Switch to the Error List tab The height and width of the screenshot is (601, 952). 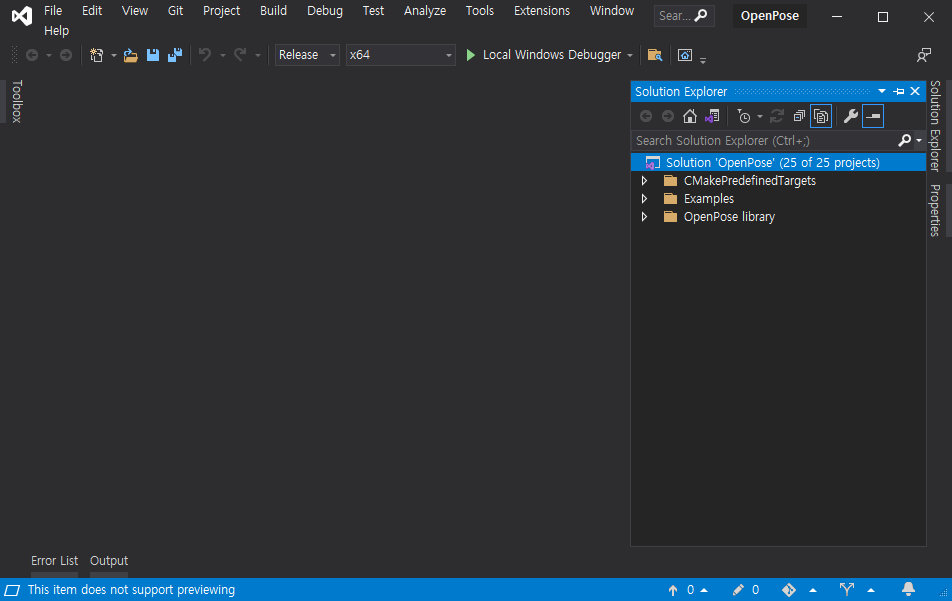[55, 561]
